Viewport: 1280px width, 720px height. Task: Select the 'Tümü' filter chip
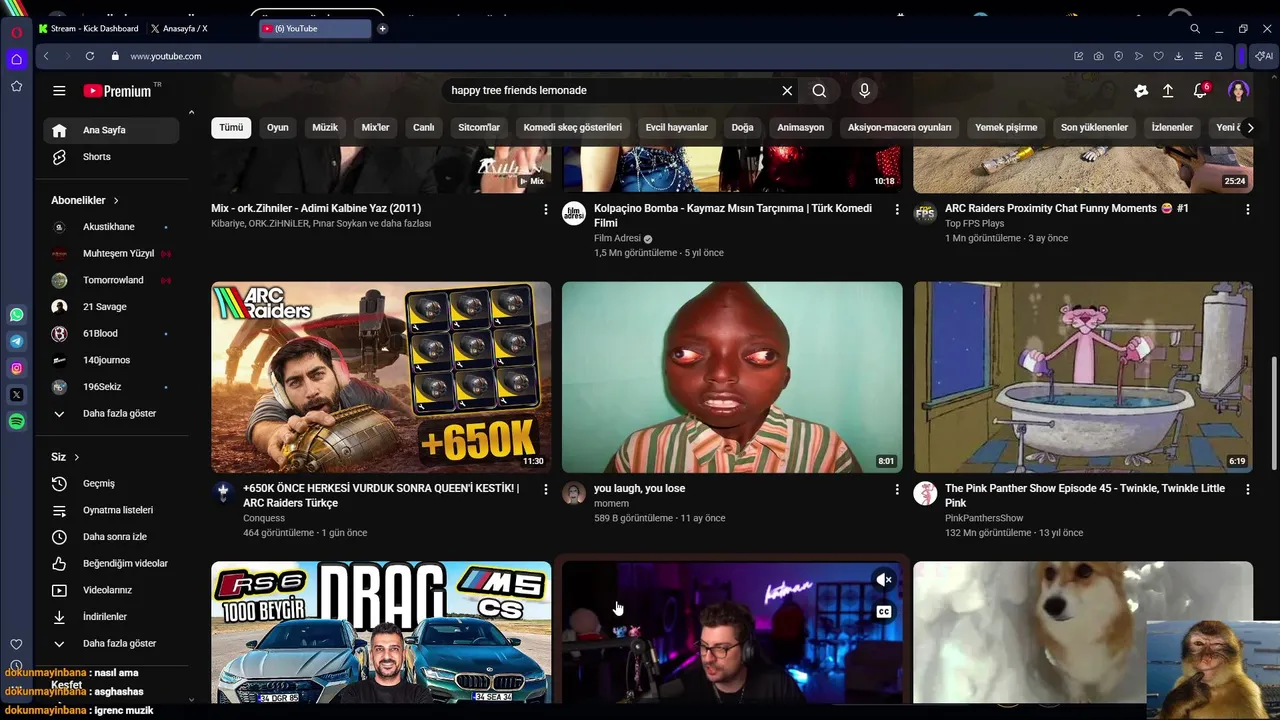[231, 127]
